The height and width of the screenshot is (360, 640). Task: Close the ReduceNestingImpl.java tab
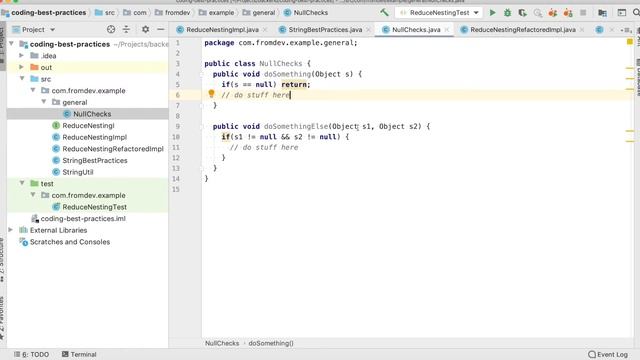tap(265, 29)
